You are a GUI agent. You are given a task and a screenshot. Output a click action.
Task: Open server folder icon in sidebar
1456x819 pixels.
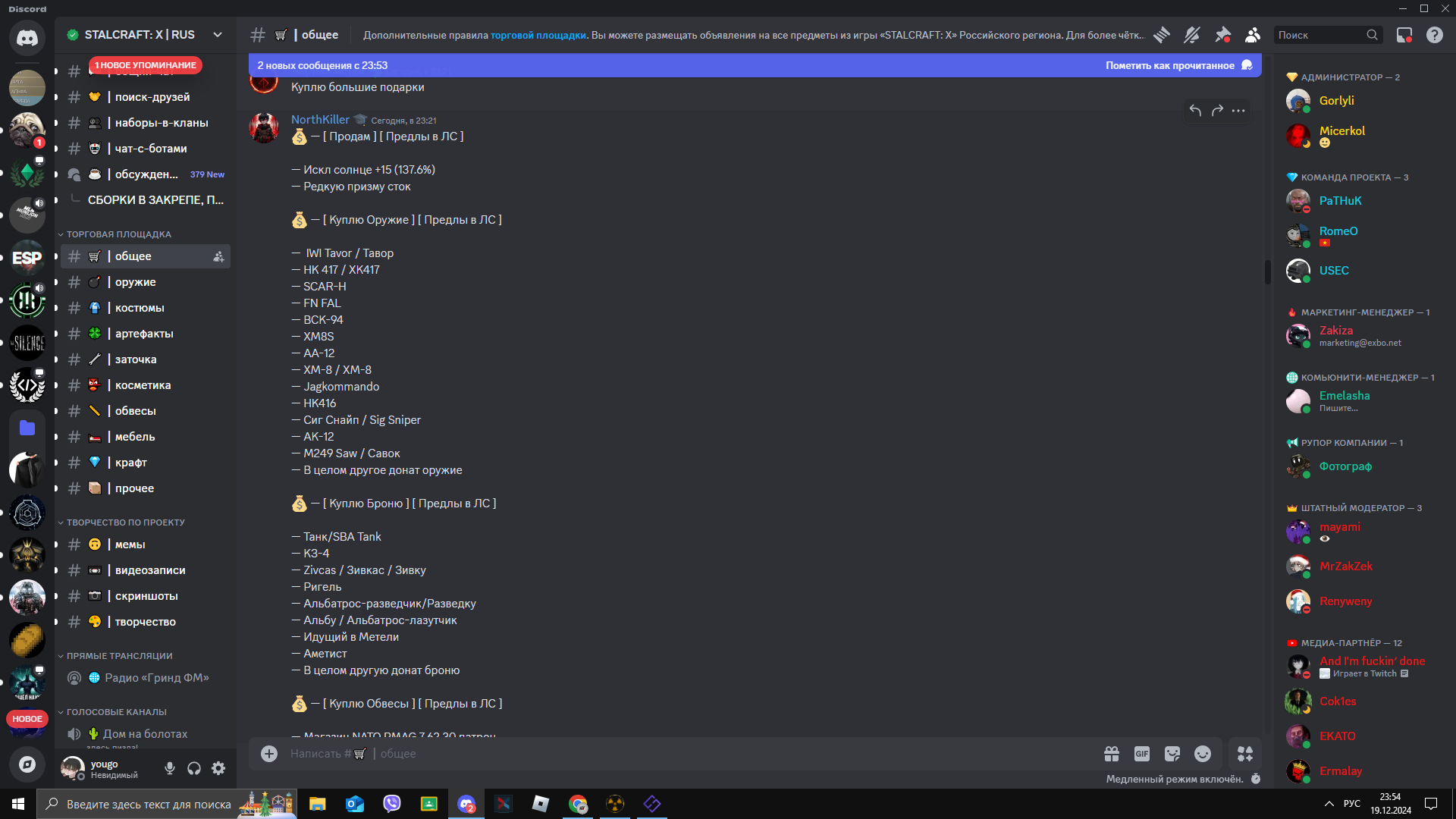click(x=27, y=428)
